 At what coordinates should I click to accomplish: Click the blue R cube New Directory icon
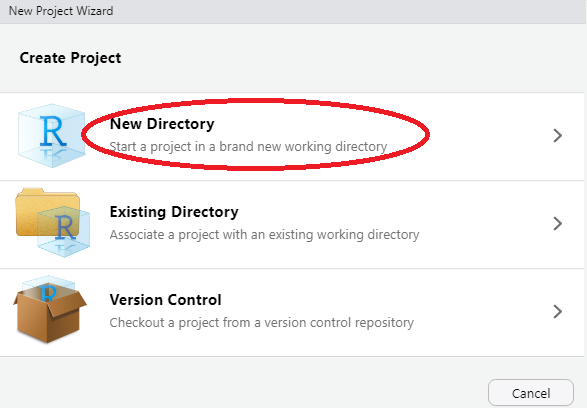pyautogui.click(x=52, y=136)
